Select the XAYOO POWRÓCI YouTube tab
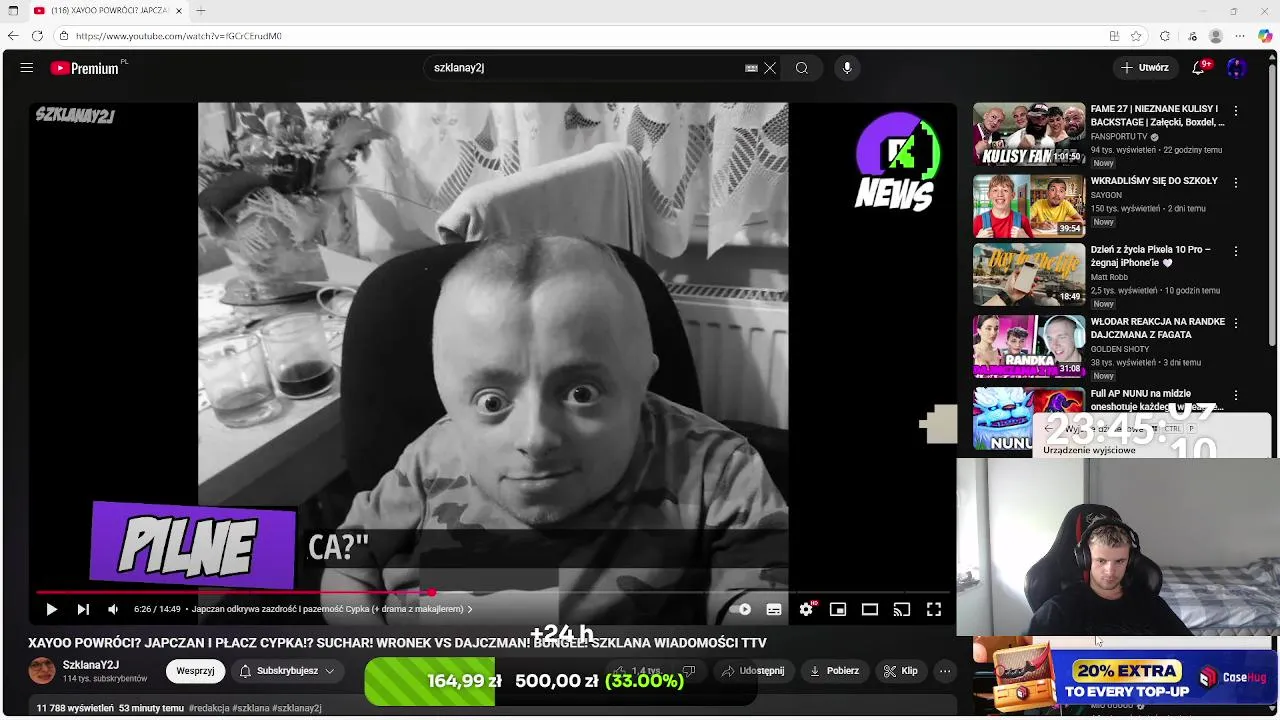This screenshot has height=720, width=1280. point(108,11)
